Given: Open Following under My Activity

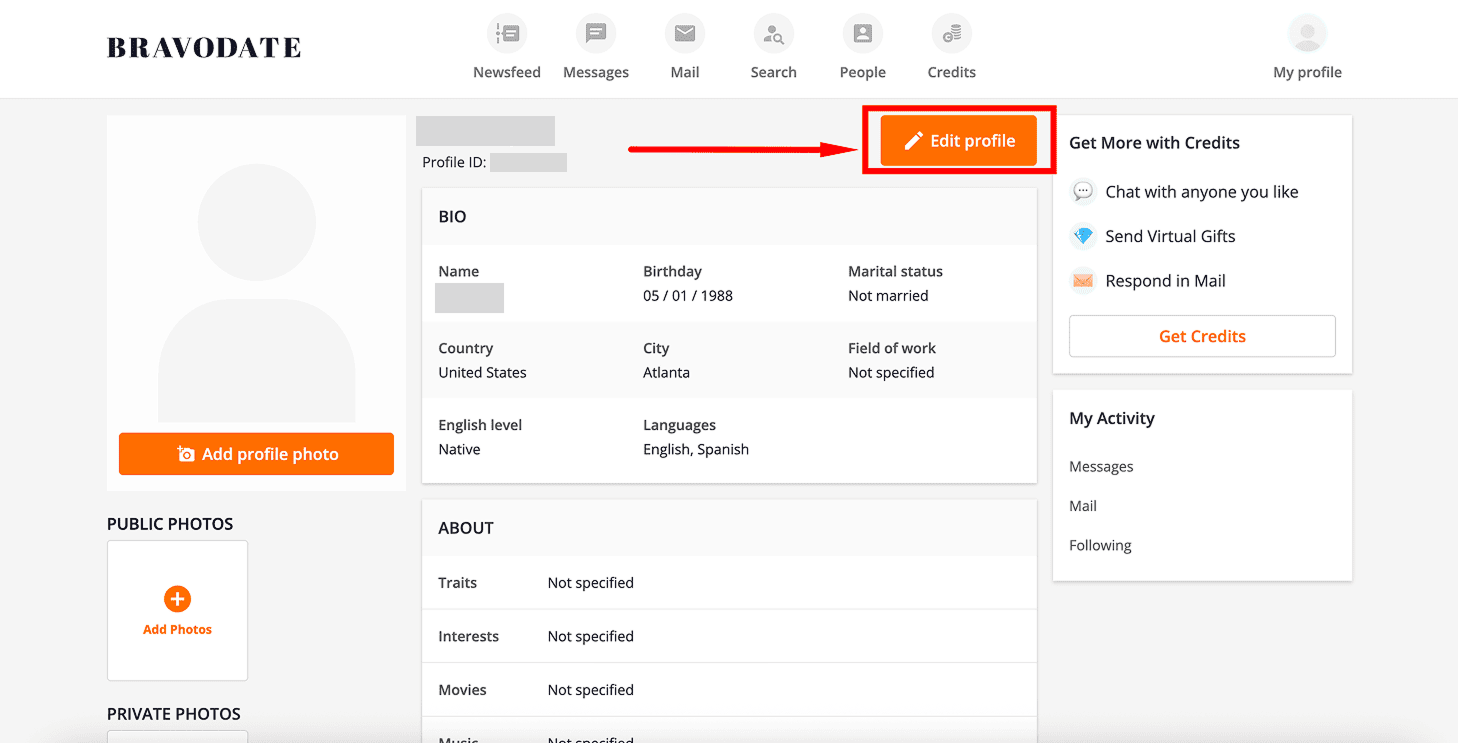Looking at the screenshot, I should coord(1100,545).
